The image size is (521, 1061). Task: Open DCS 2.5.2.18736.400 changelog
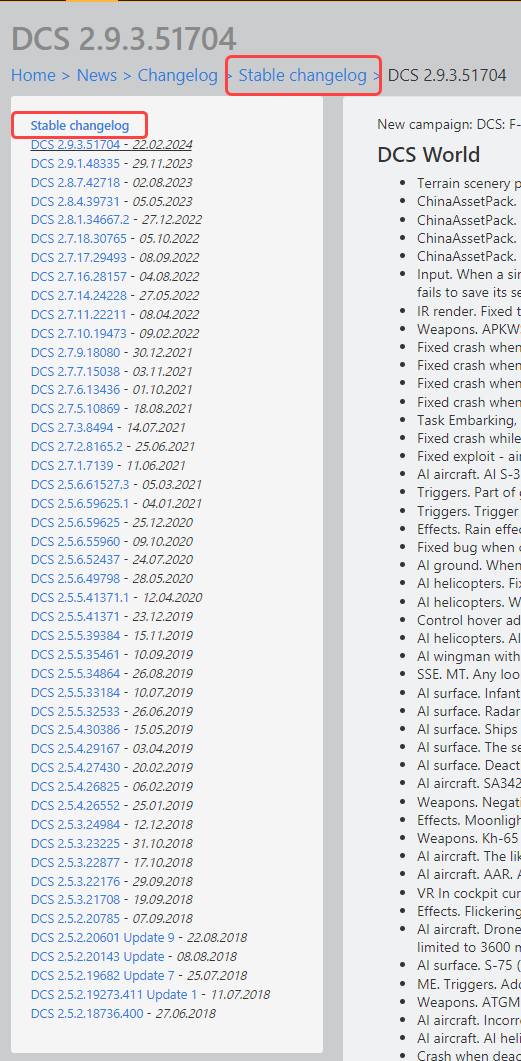pyautogui.click(x=87, y=1014)
